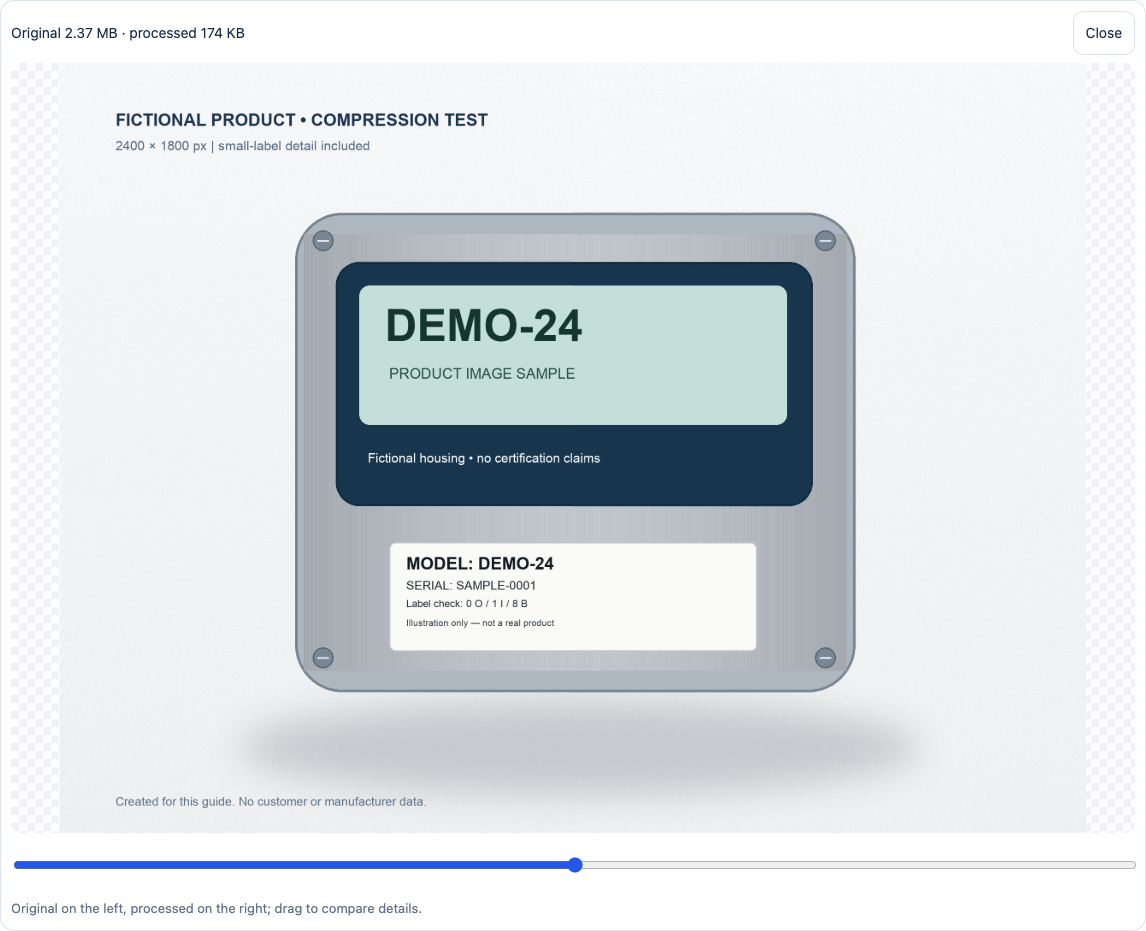Click the bottom-left screw on the housing
This screenshot has height=931, width=1146.
[x=323, y=658]
